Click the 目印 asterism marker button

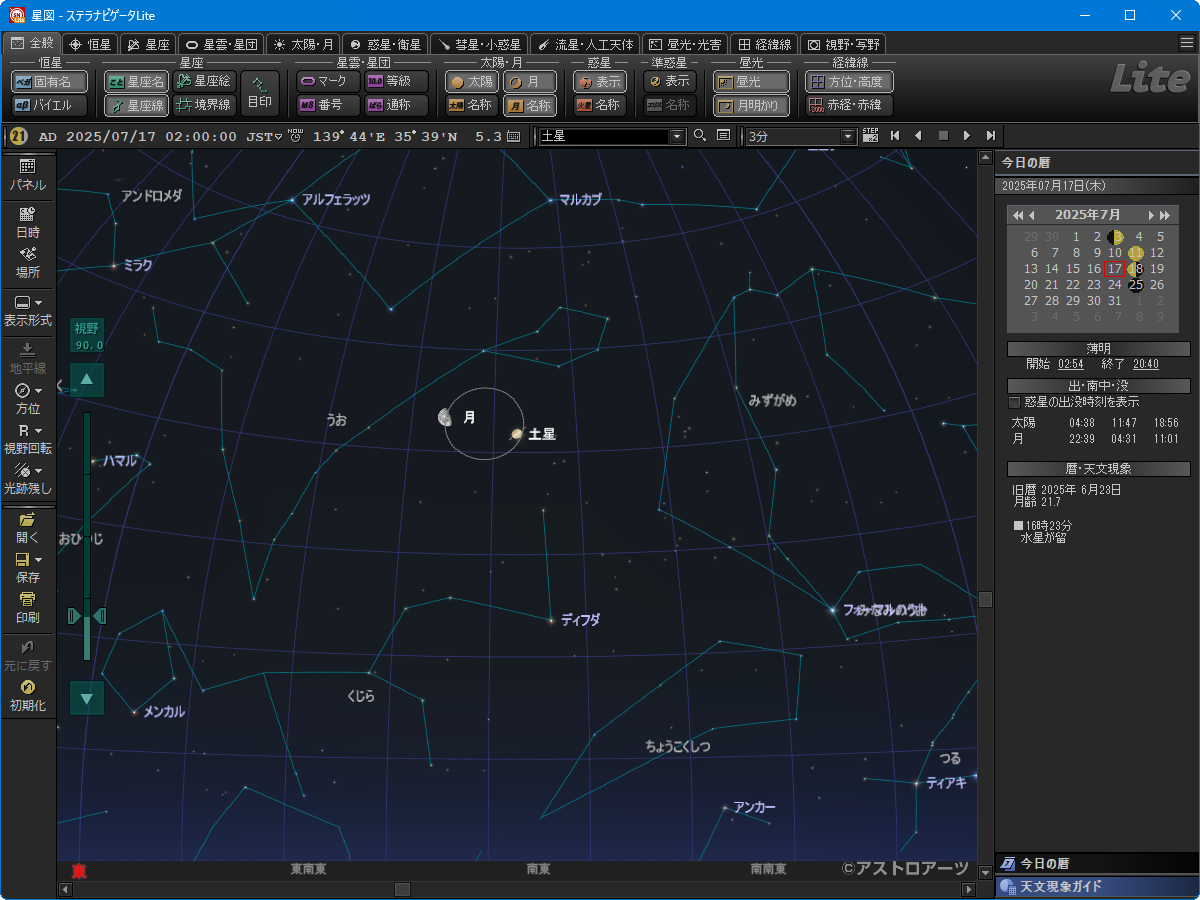coord(260,93)
